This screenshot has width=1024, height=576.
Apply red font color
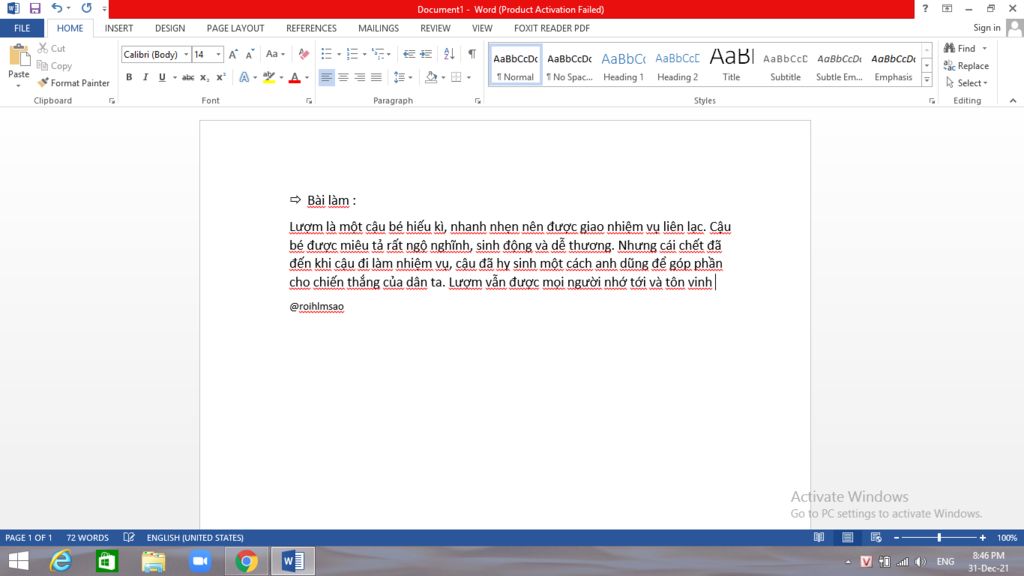tap(295, 77)
